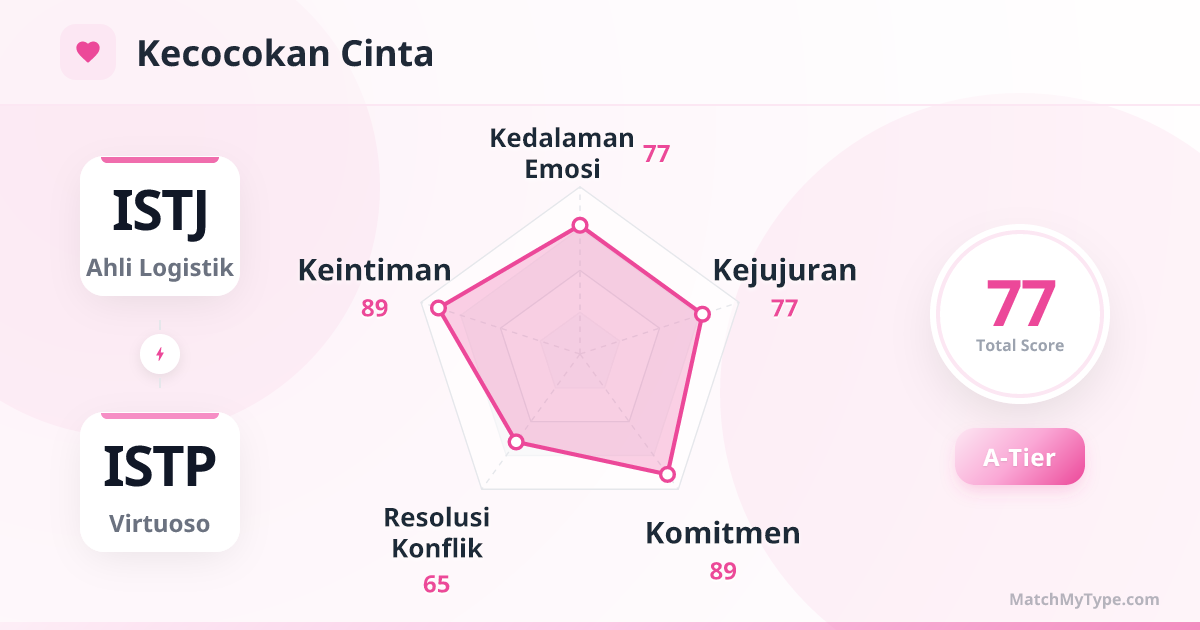This screenshot has height=630, width=1200.
Task: Select the ISTP Virtuoso card
Action: click(x=160, y=482)
